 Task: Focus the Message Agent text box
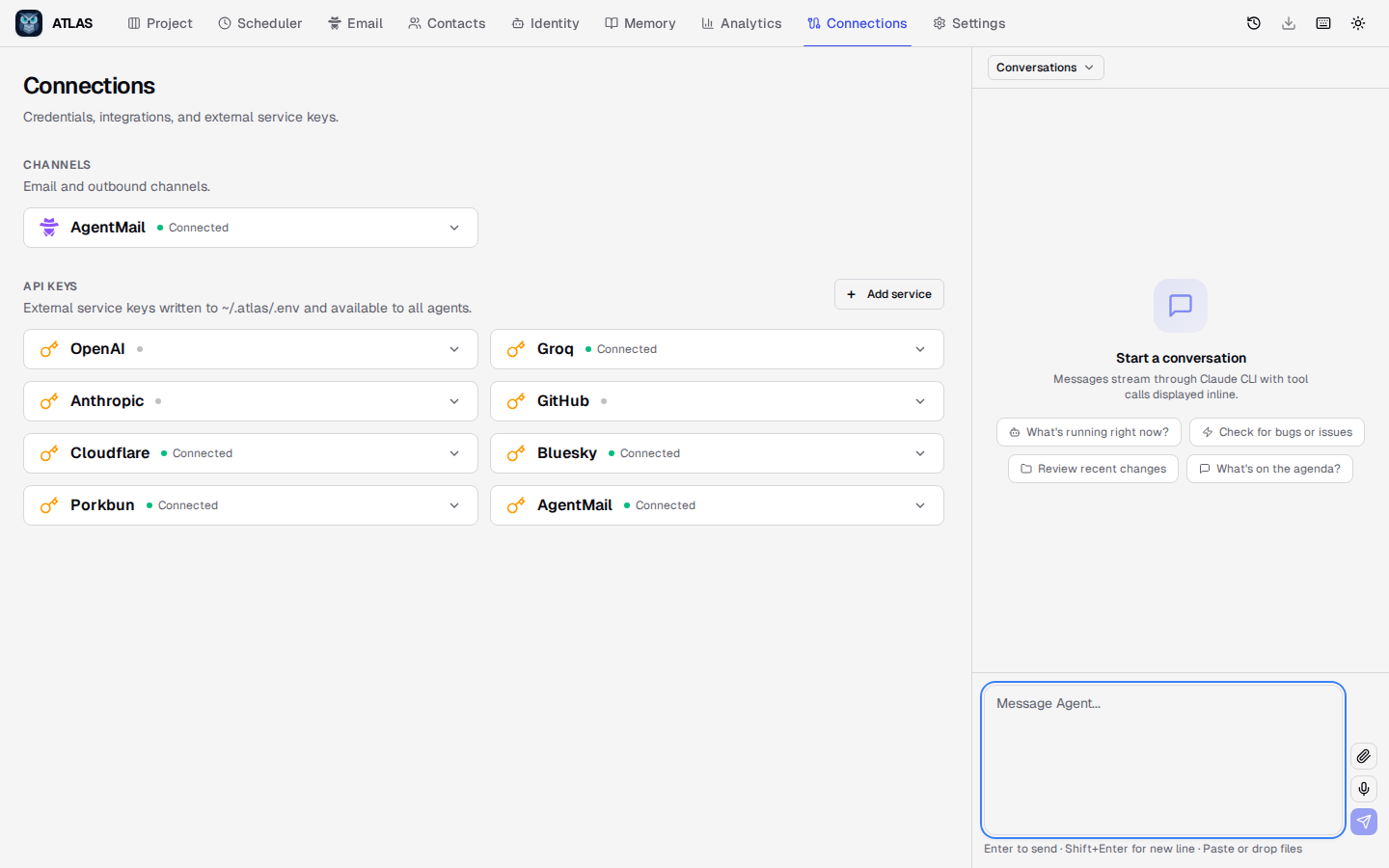[1163, 760]
